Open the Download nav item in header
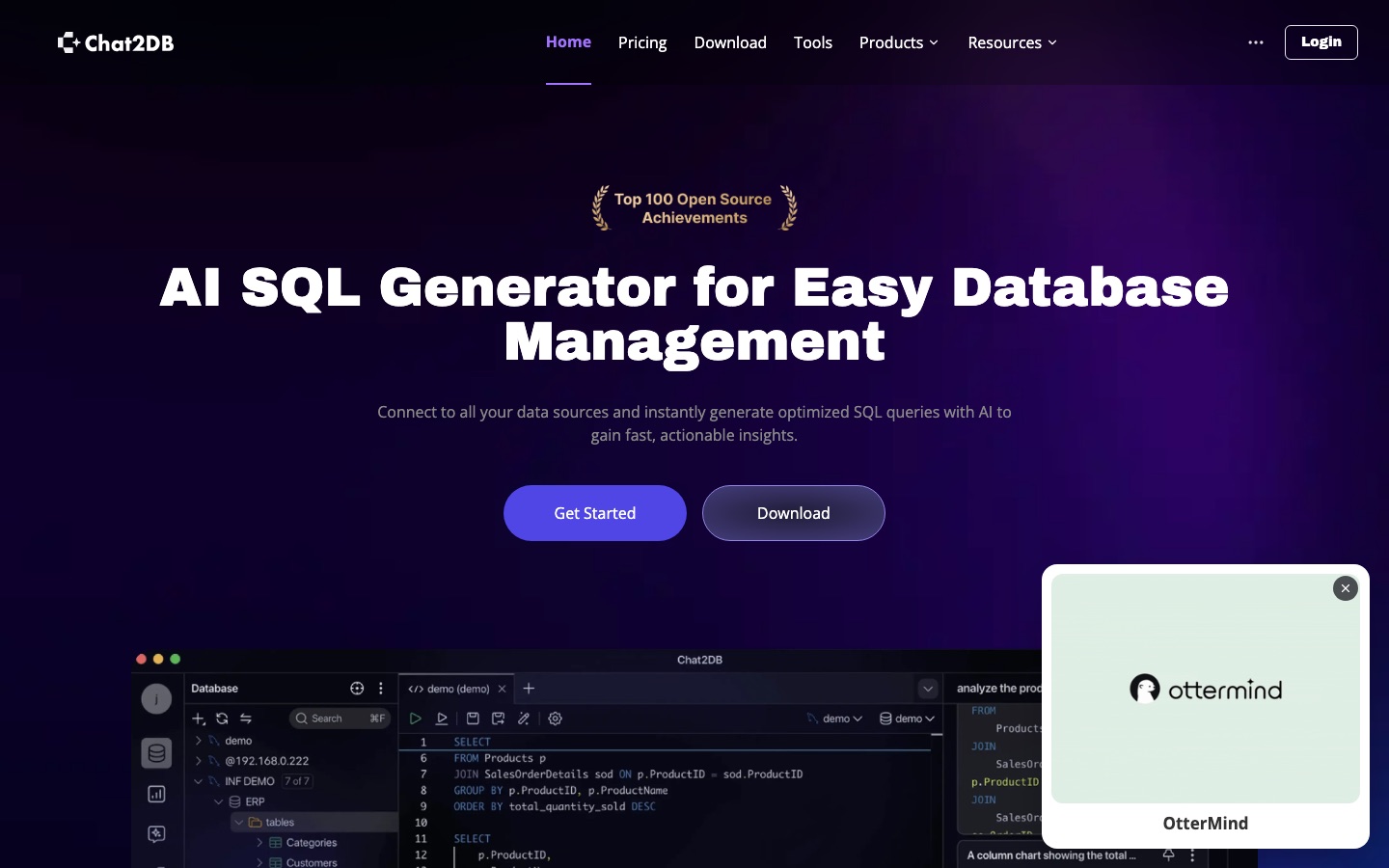1389x868 pixels. (x=730, y=42)
